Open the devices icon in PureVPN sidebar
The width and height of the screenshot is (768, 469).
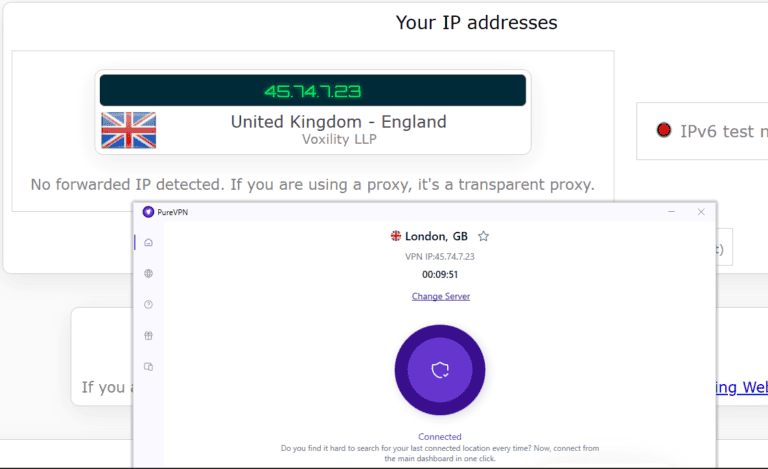[148, 366]
